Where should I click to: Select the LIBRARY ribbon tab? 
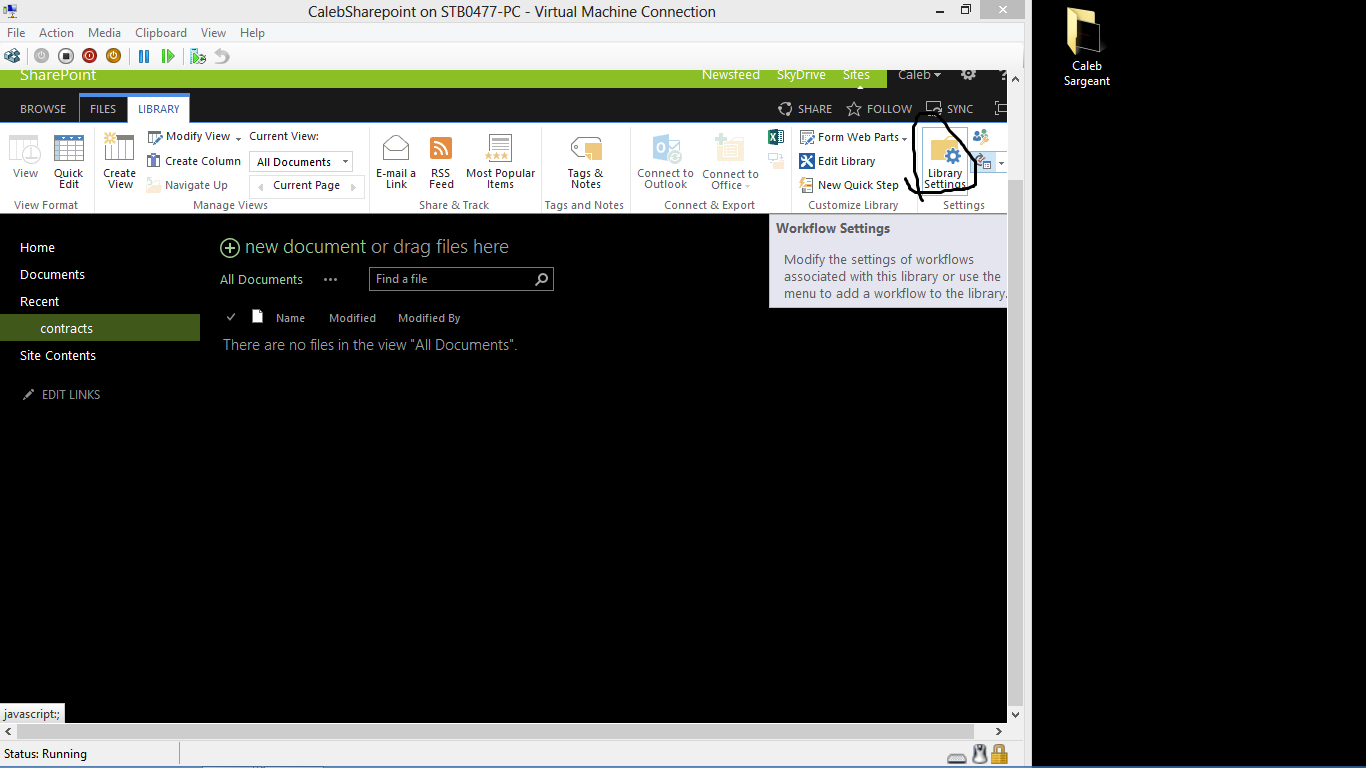click(159, 109)
